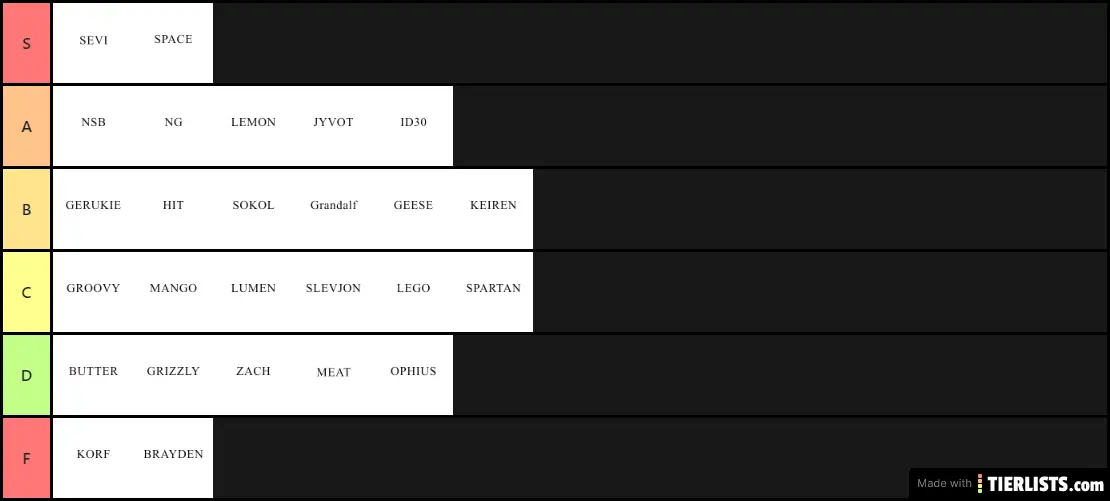Open the TIERLISTS.com watermark link
Viewport: 1110px width, 501px height.
(x=1009, y=483)
